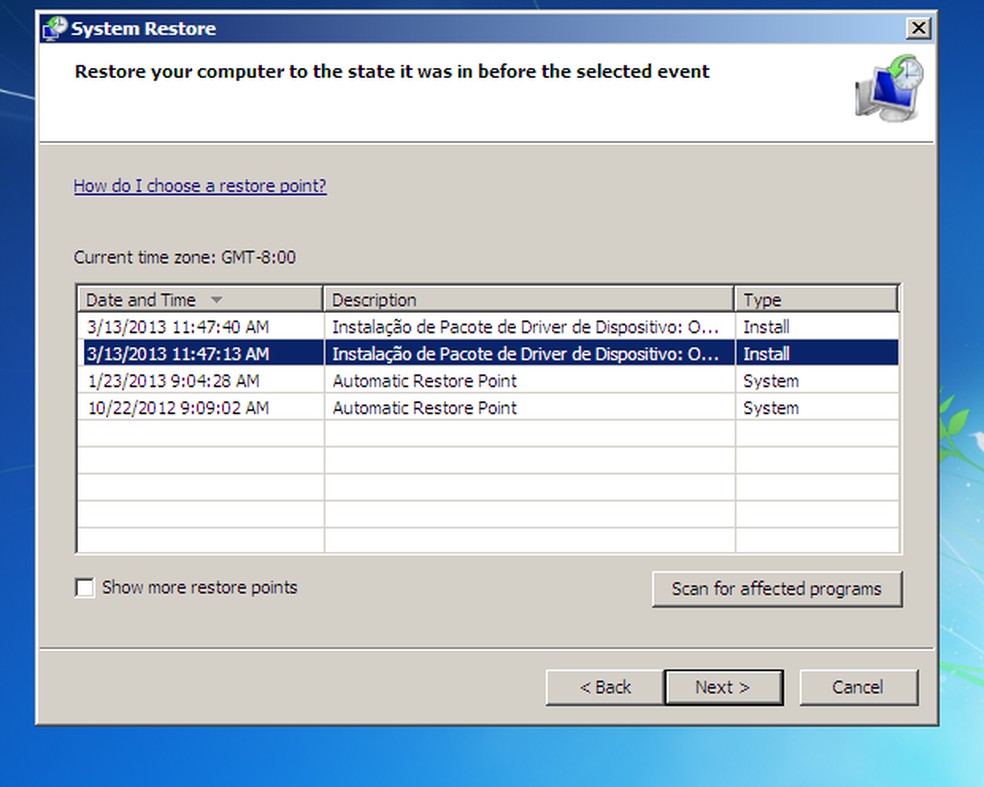Viewport: 984px width, 787px height.
Task: Click the System Restore computer clock graphic
Action: click(890, 88)
